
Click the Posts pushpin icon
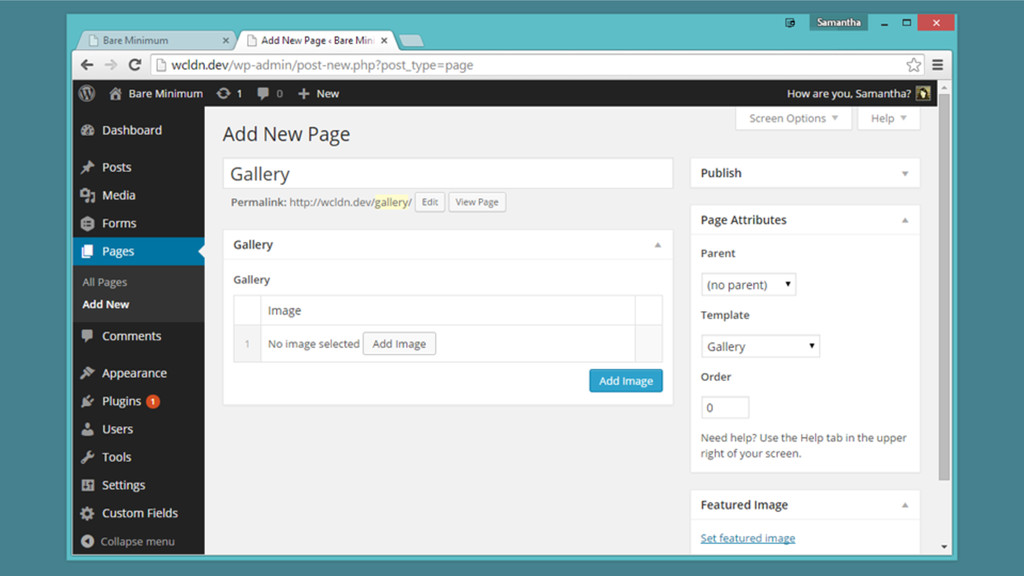pos(88,167)
